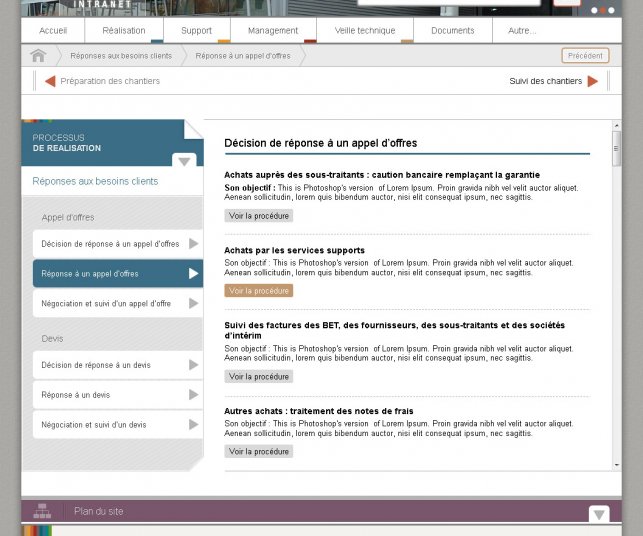Click the sitemap icon in Plan du site bar
This screenshot has height=536, width=643.
pos(42,511)
